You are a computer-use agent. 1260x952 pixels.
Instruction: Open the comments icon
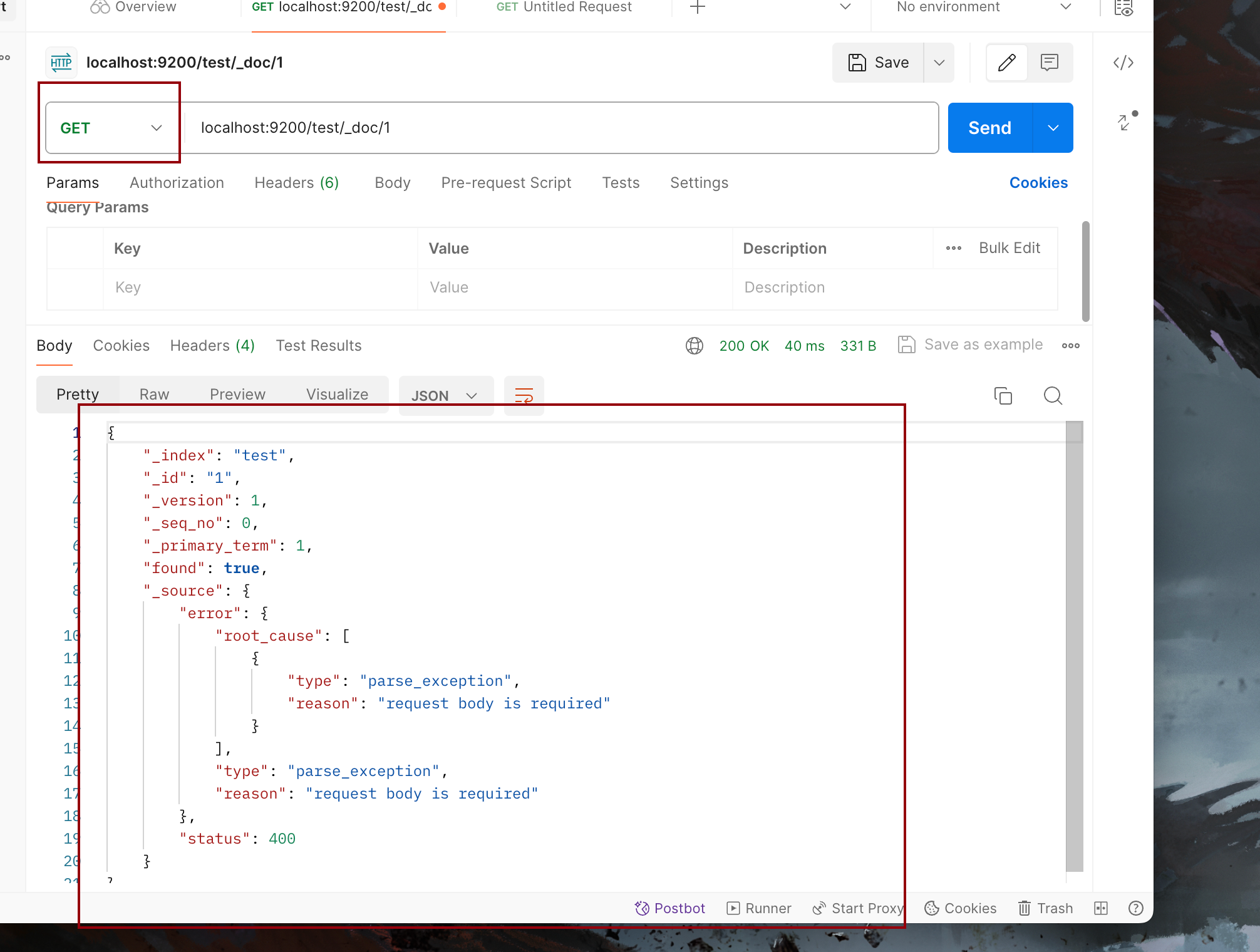[1049, 63]
